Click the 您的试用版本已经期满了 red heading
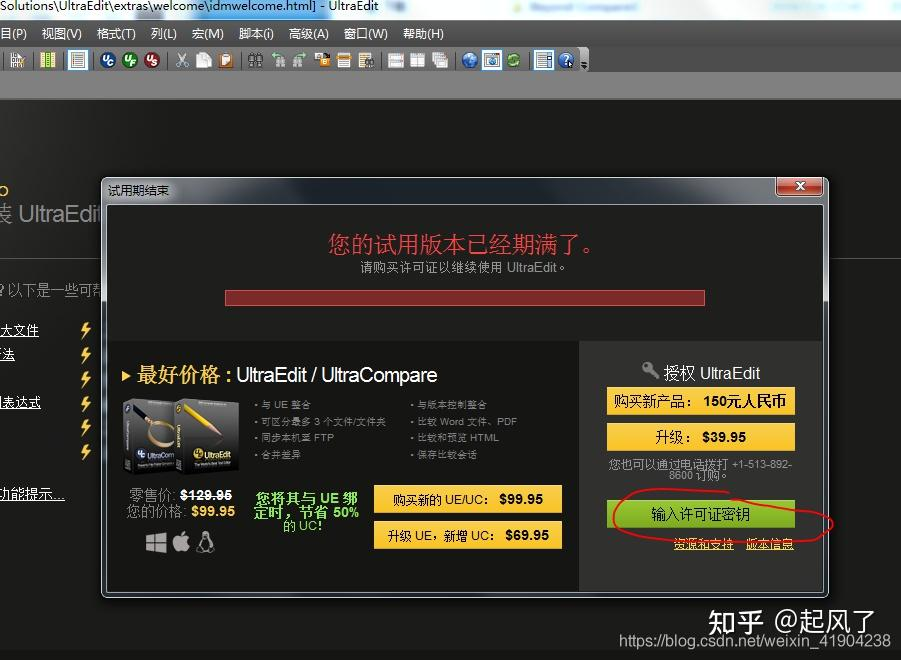The image size is (901, 660). (x=460, y=245)
